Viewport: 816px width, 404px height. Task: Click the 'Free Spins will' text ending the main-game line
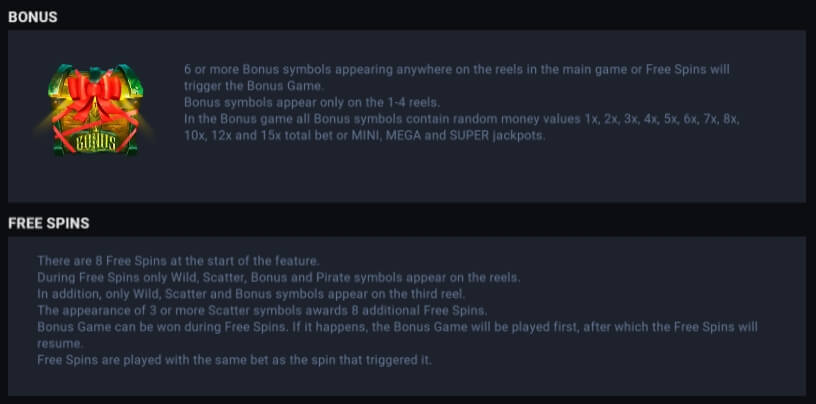tap(687, 69)
